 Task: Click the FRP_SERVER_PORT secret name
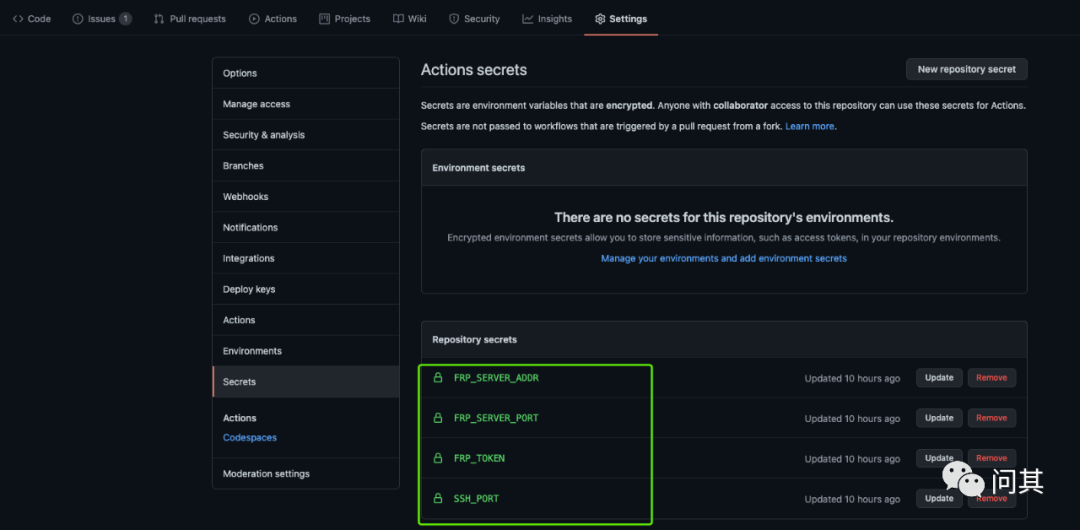496,418
